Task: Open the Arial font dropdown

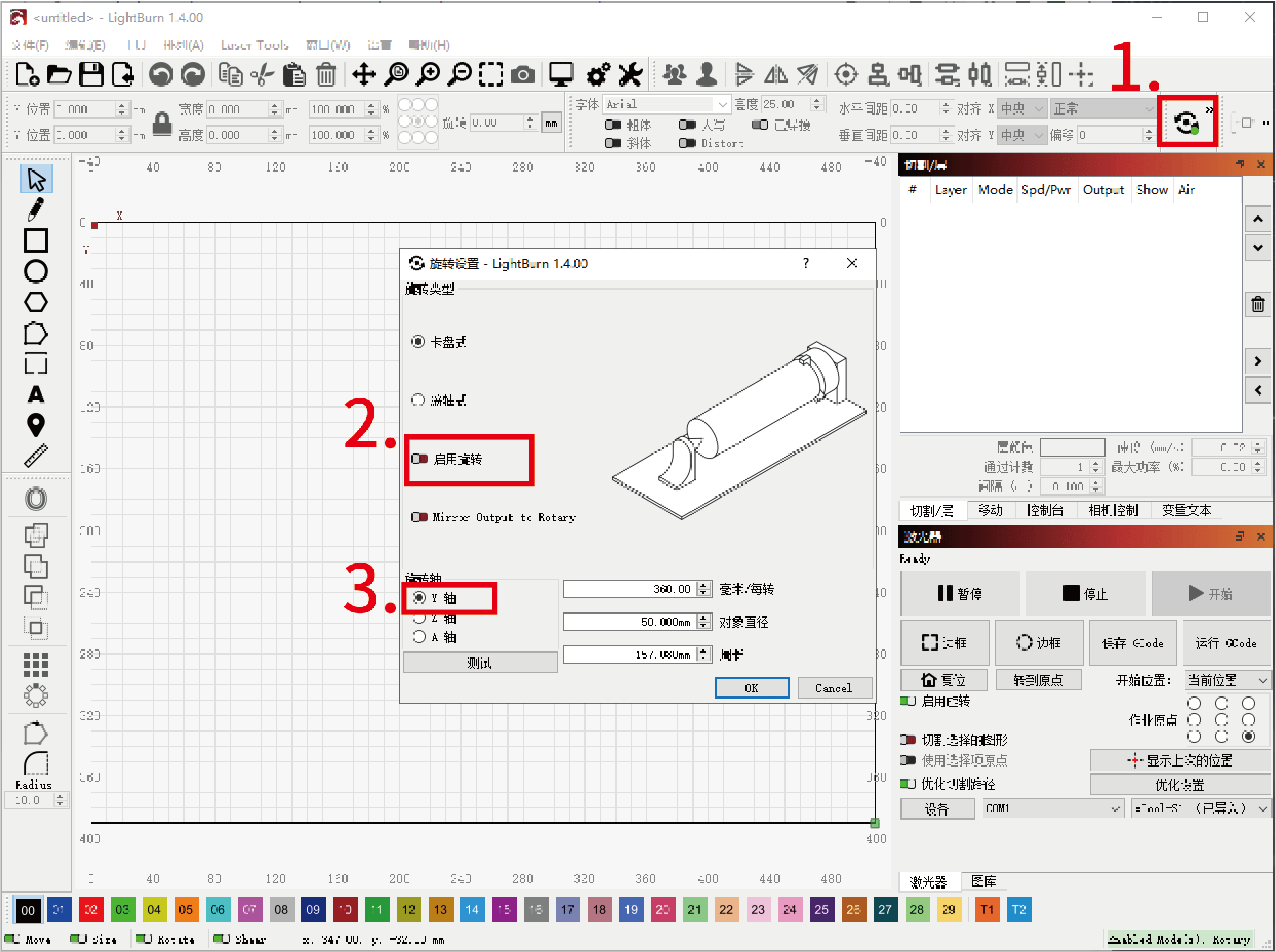Action: (667, 104)
